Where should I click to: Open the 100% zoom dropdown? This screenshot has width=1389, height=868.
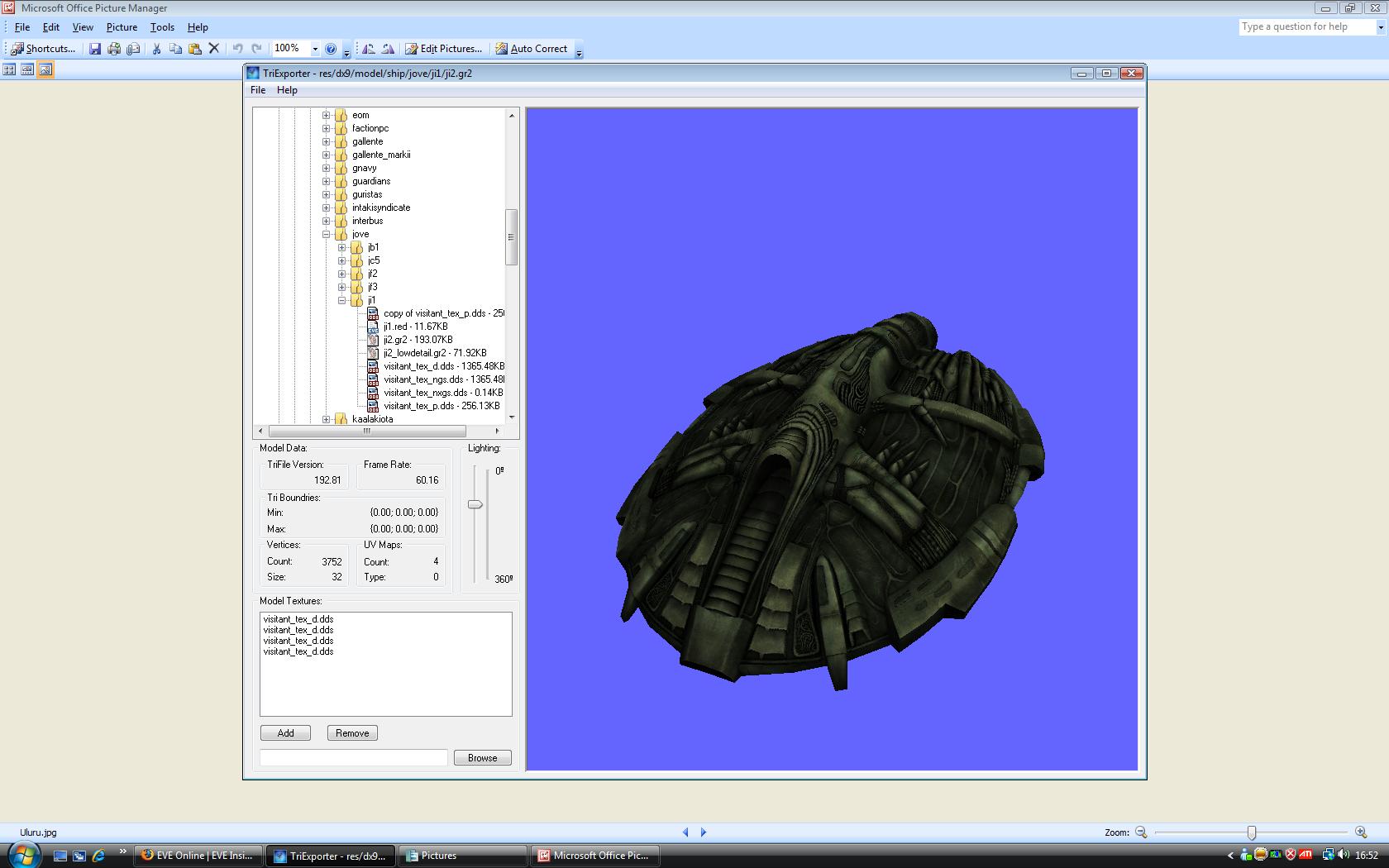coord(314,49)
